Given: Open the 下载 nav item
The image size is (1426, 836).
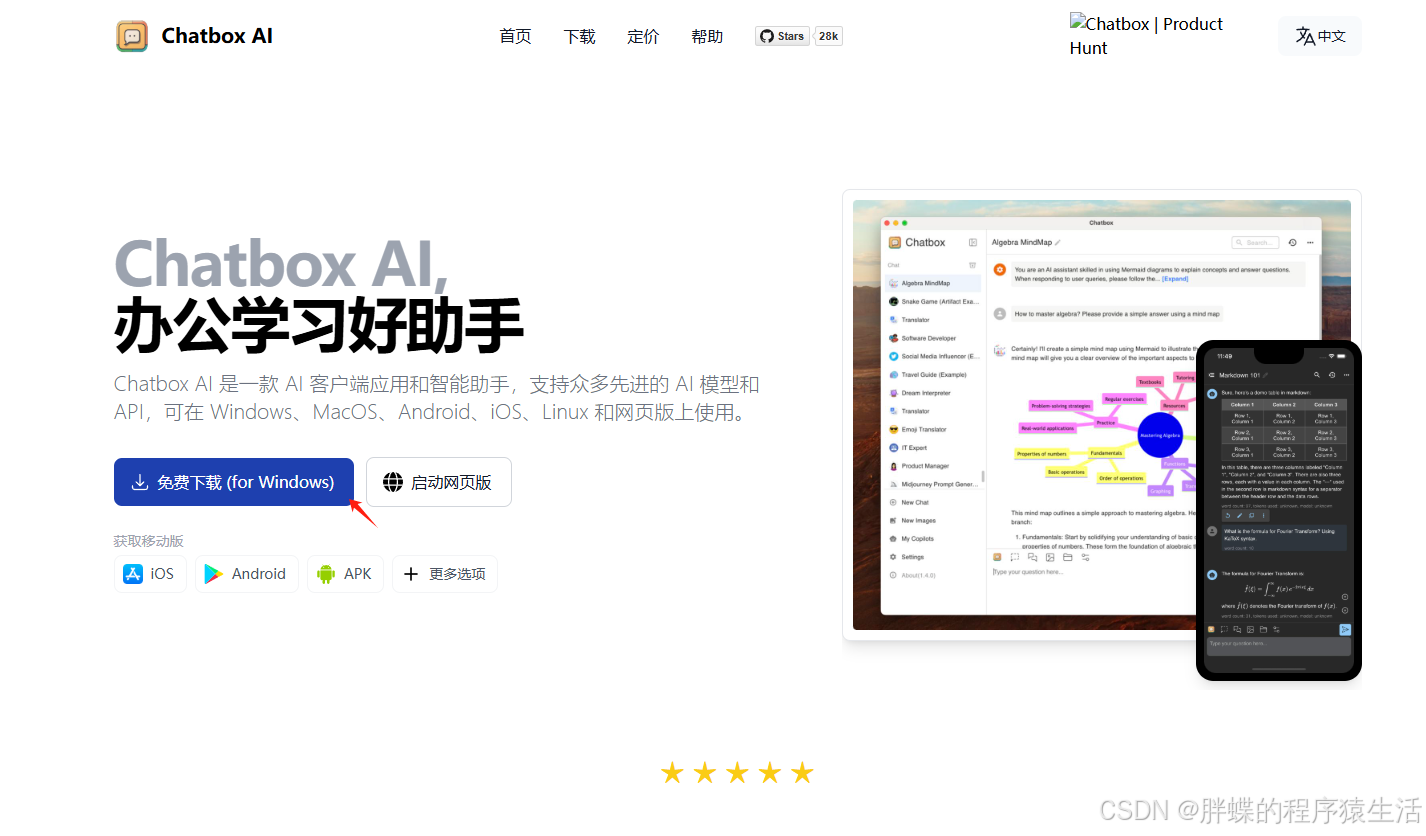Looking at the screenshot, I should tap(580, 37).
